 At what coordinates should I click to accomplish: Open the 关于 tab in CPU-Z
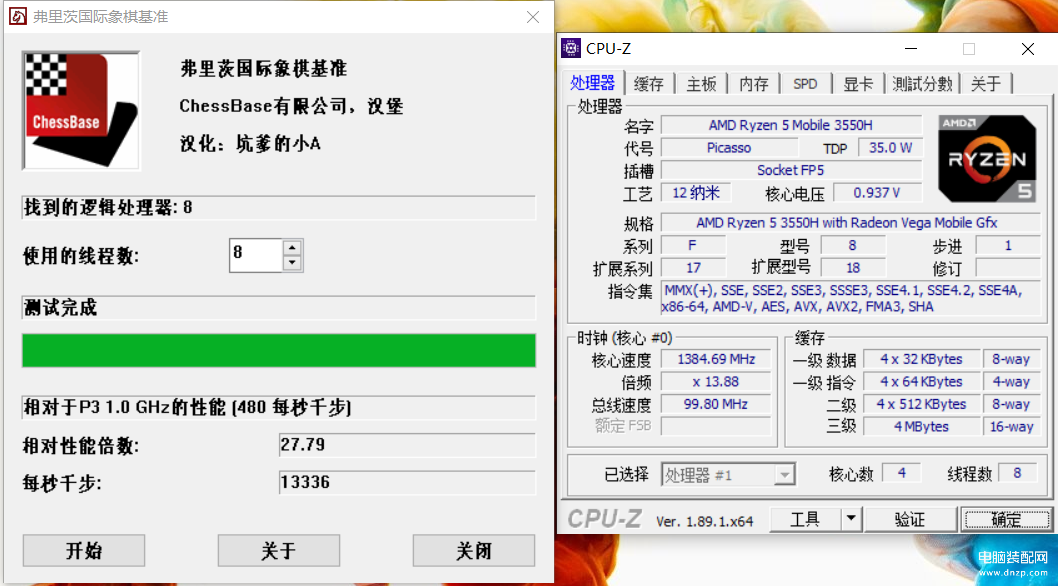[x=986, y=84]
